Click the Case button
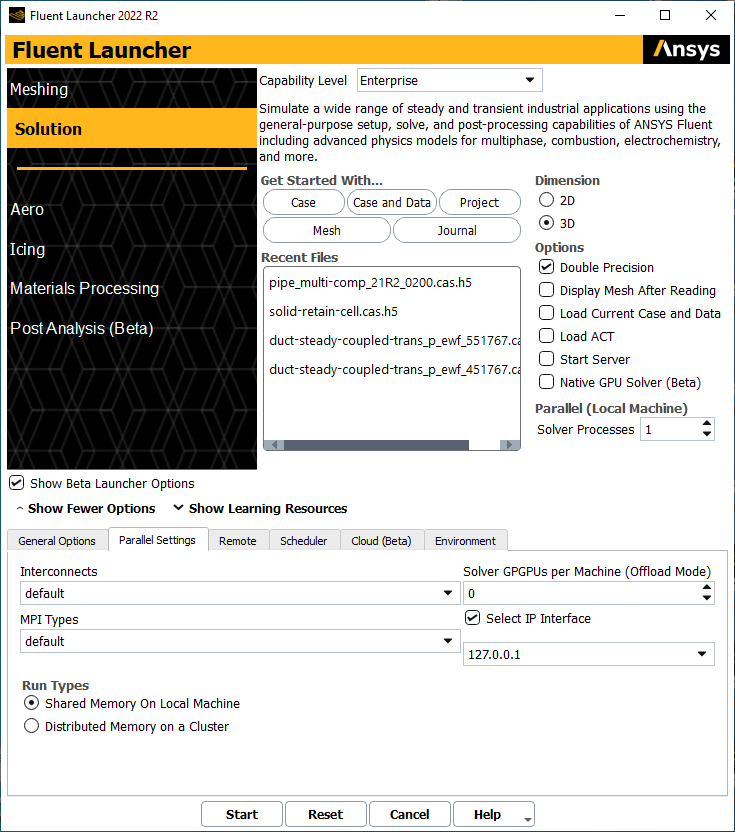735x832 pixels. [x=304, y=202]
